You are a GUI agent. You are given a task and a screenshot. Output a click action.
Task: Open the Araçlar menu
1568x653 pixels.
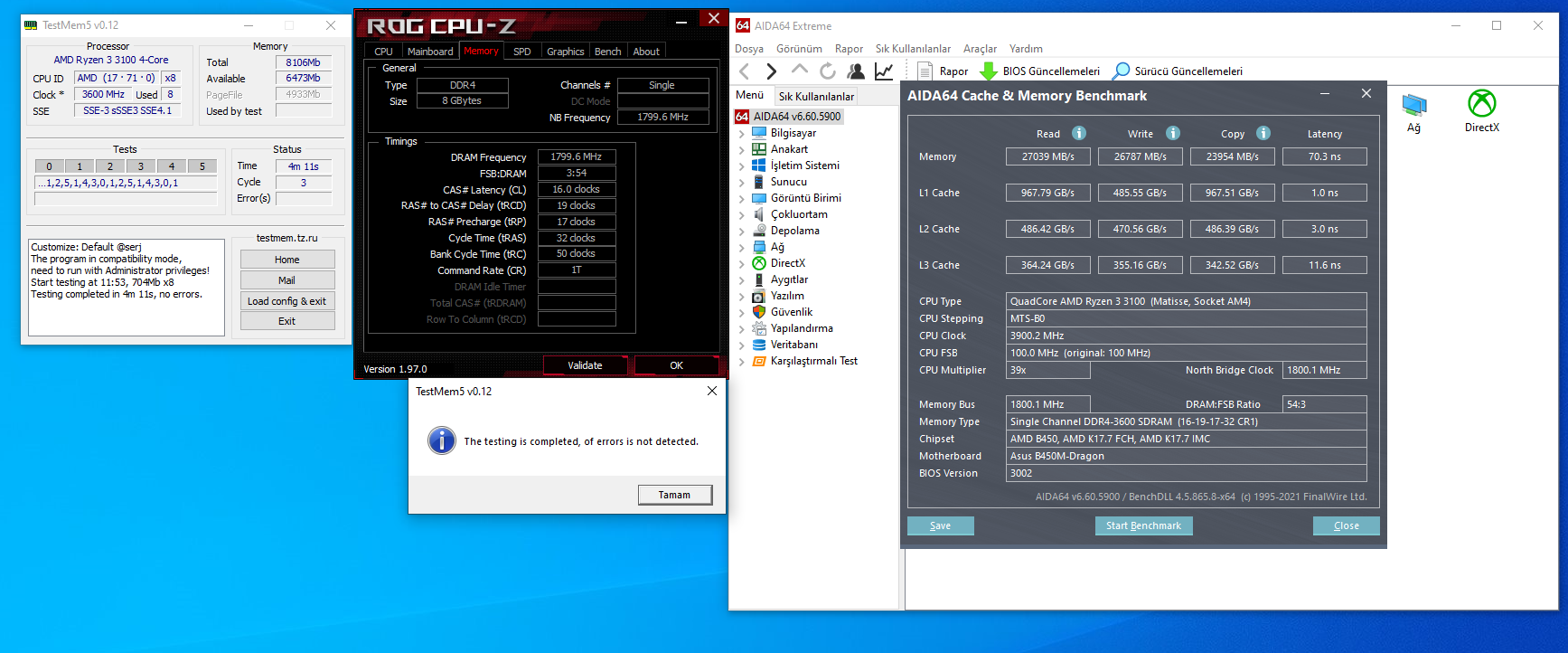point(980,49)
